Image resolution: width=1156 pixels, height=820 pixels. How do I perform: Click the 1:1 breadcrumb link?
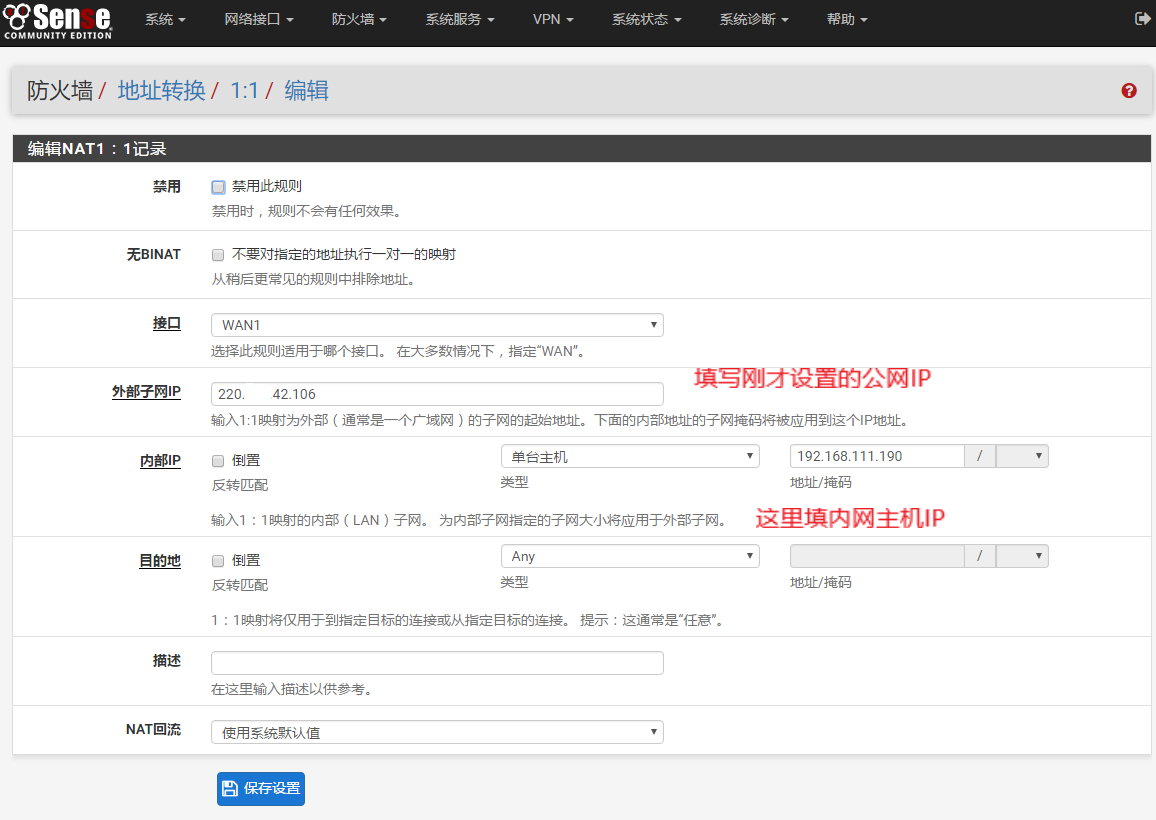tap(244, 91)
